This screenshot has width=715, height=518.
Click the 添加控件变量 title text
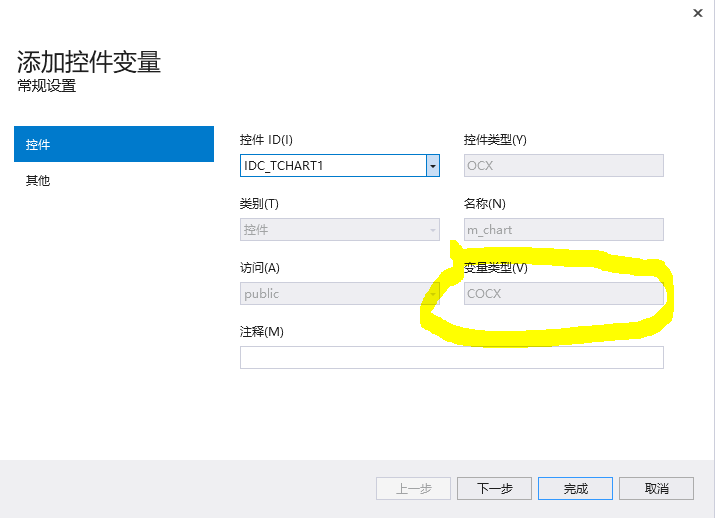pyautogui.click(x=89, y=62)
